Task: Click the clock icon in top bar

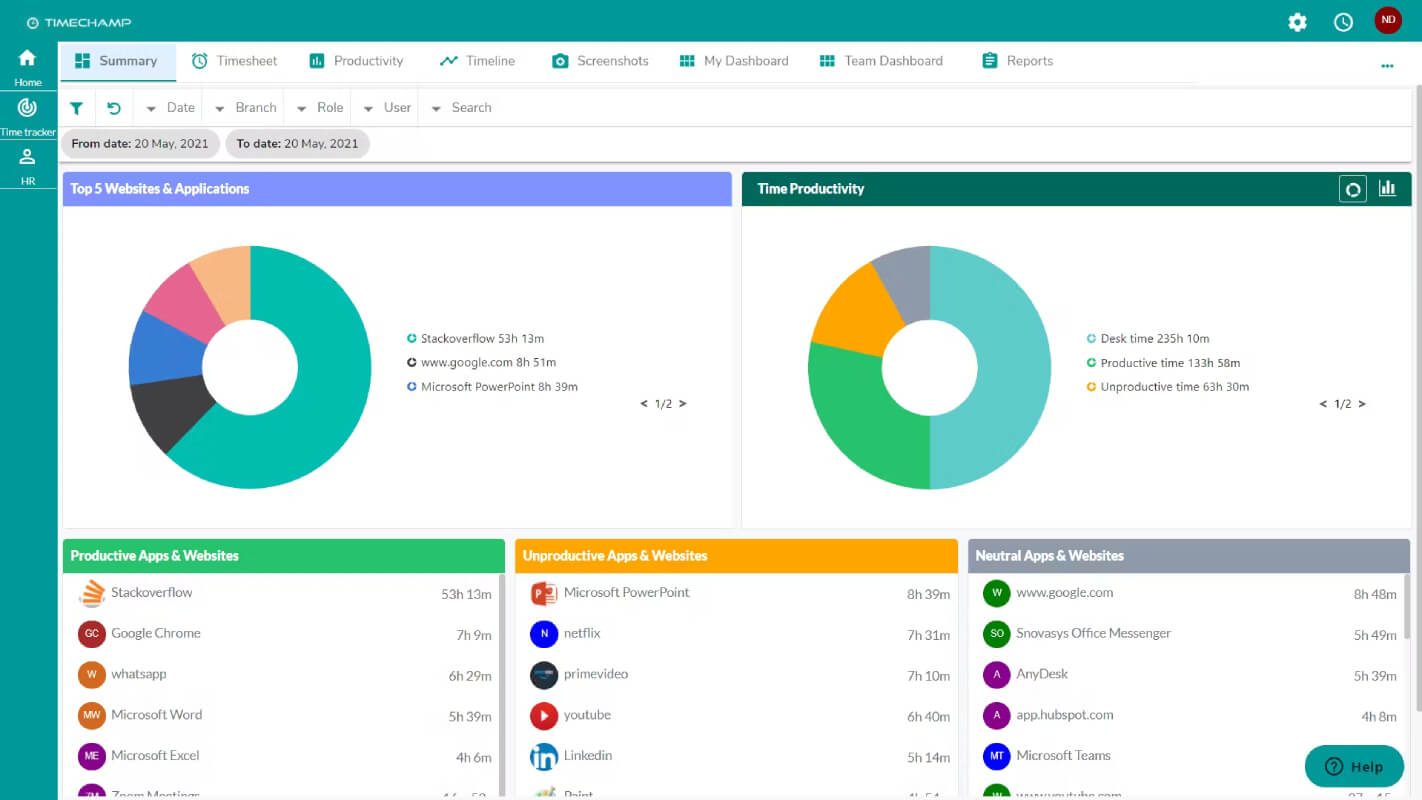Action: click(1343, 22)
